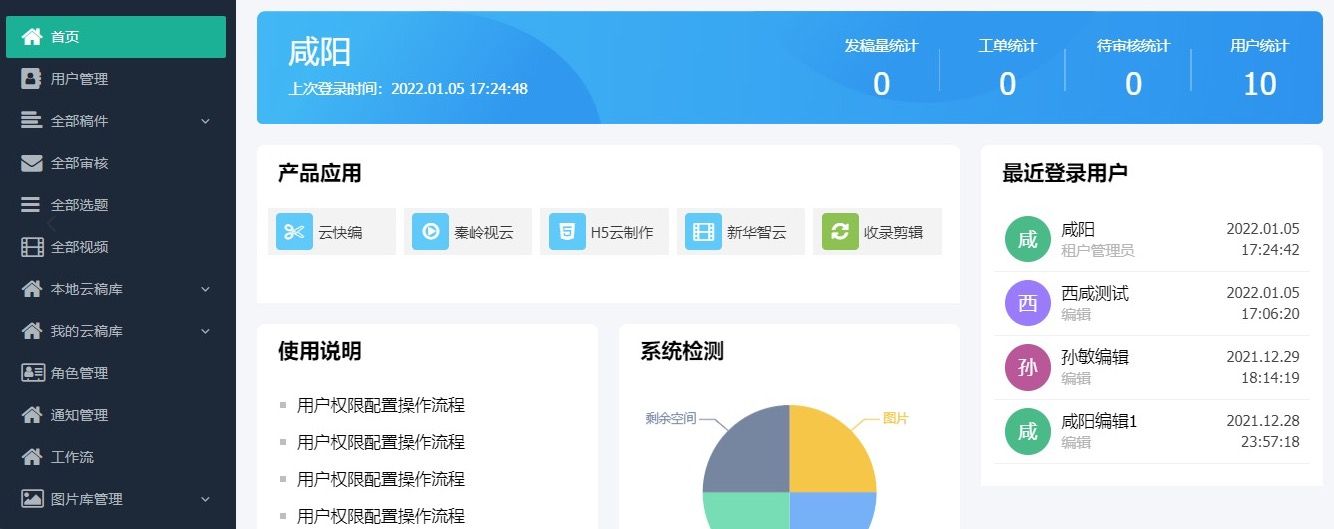This screenshot has height=529, width=1334.
Task: Select the 首页 menu item
Action: point(115,37)
